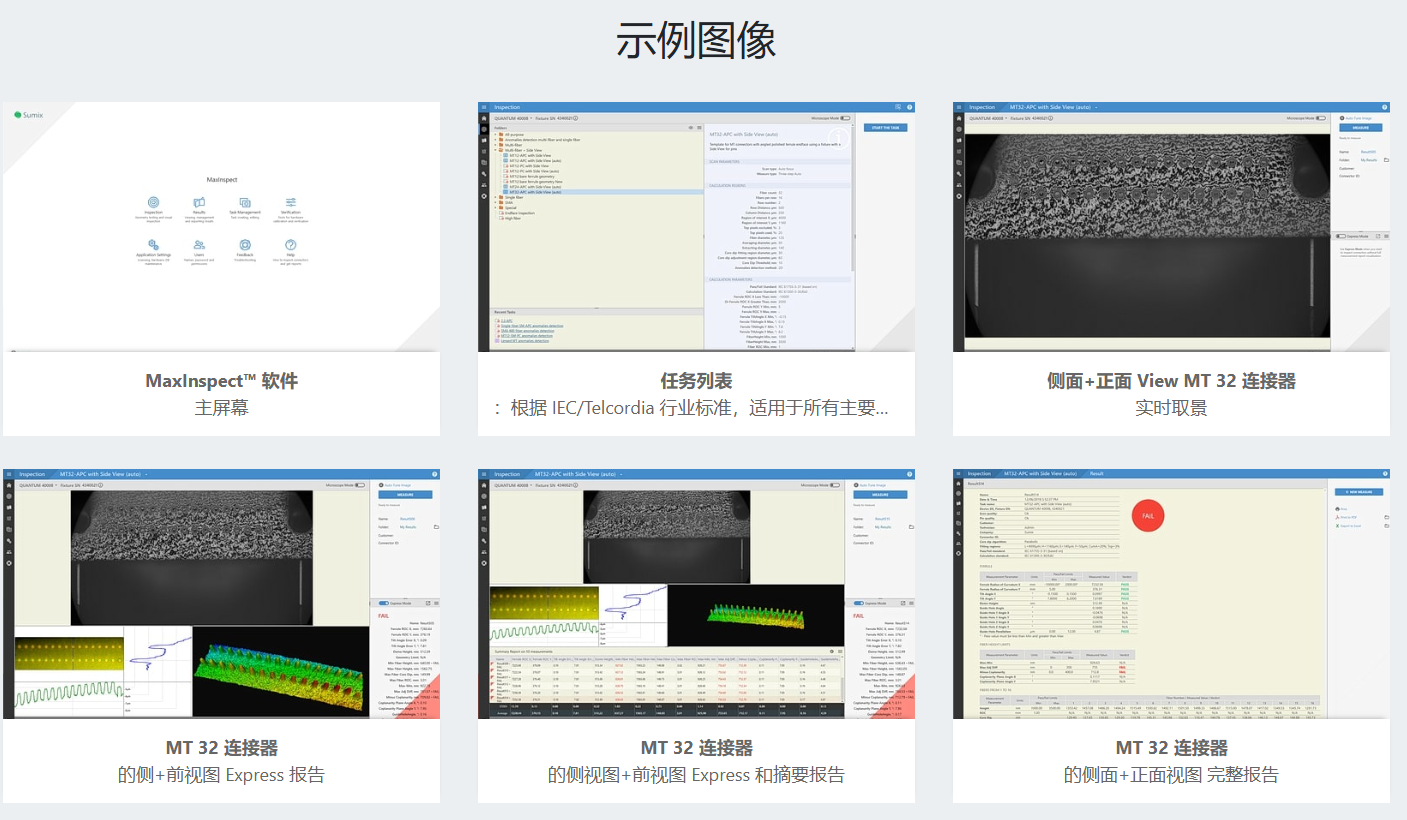Click the 的侧面+正面视图 完整报告 subtitle
Viewport: 1407px width, 820px height.
coord(1171,775)
